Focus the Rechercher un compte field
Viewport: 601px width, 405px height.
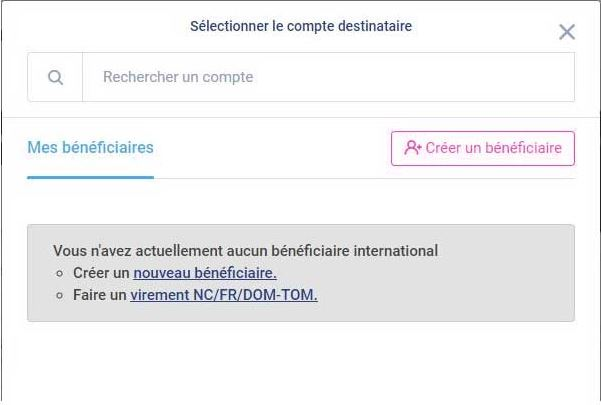point(328,77)
